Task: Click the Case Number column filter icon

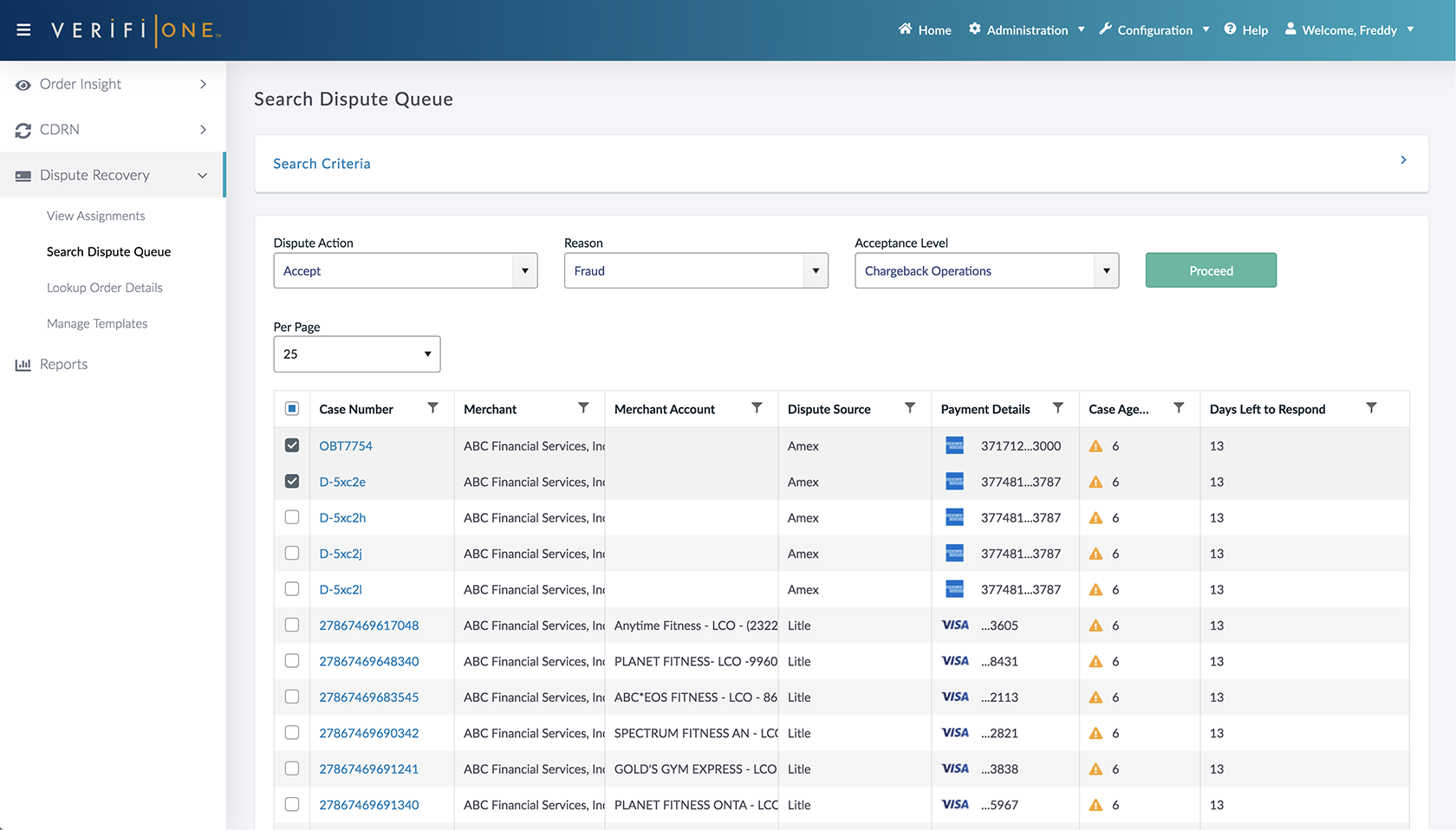Action: click(x=432, y=408)
